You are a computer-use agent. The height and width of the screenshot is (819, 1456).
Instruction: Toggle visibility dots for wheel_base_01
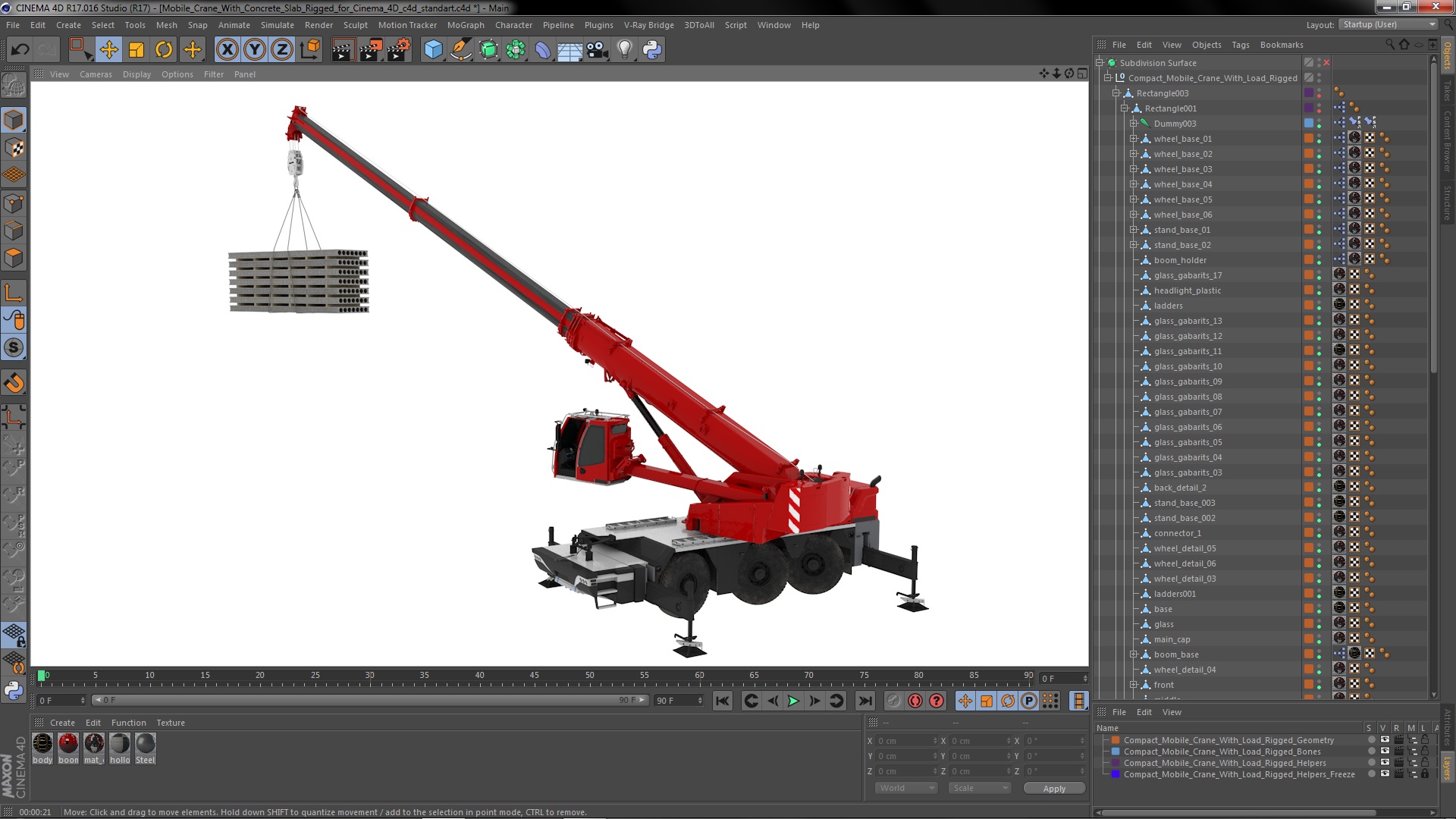(1319, 139)
